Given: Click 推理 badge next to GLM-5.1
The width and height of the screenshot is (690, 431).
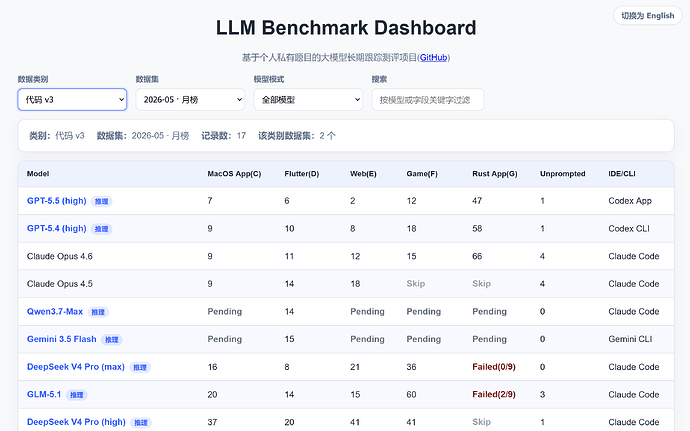Looking at the screenshot, I should pyautogui.click(x=77, y=395).
